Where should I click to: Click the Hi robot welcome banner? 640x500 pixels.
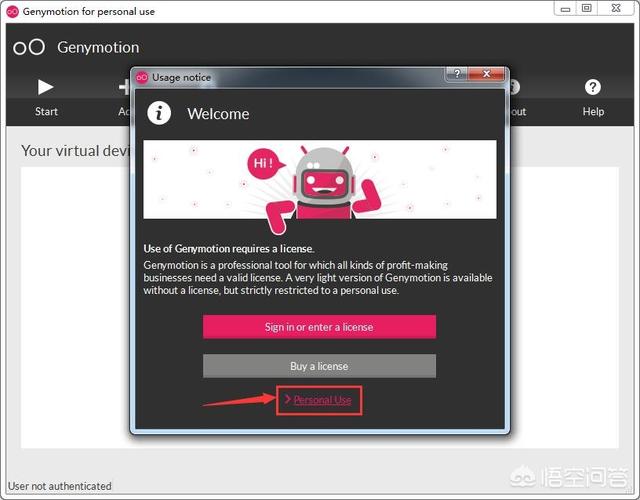(320, 180)
